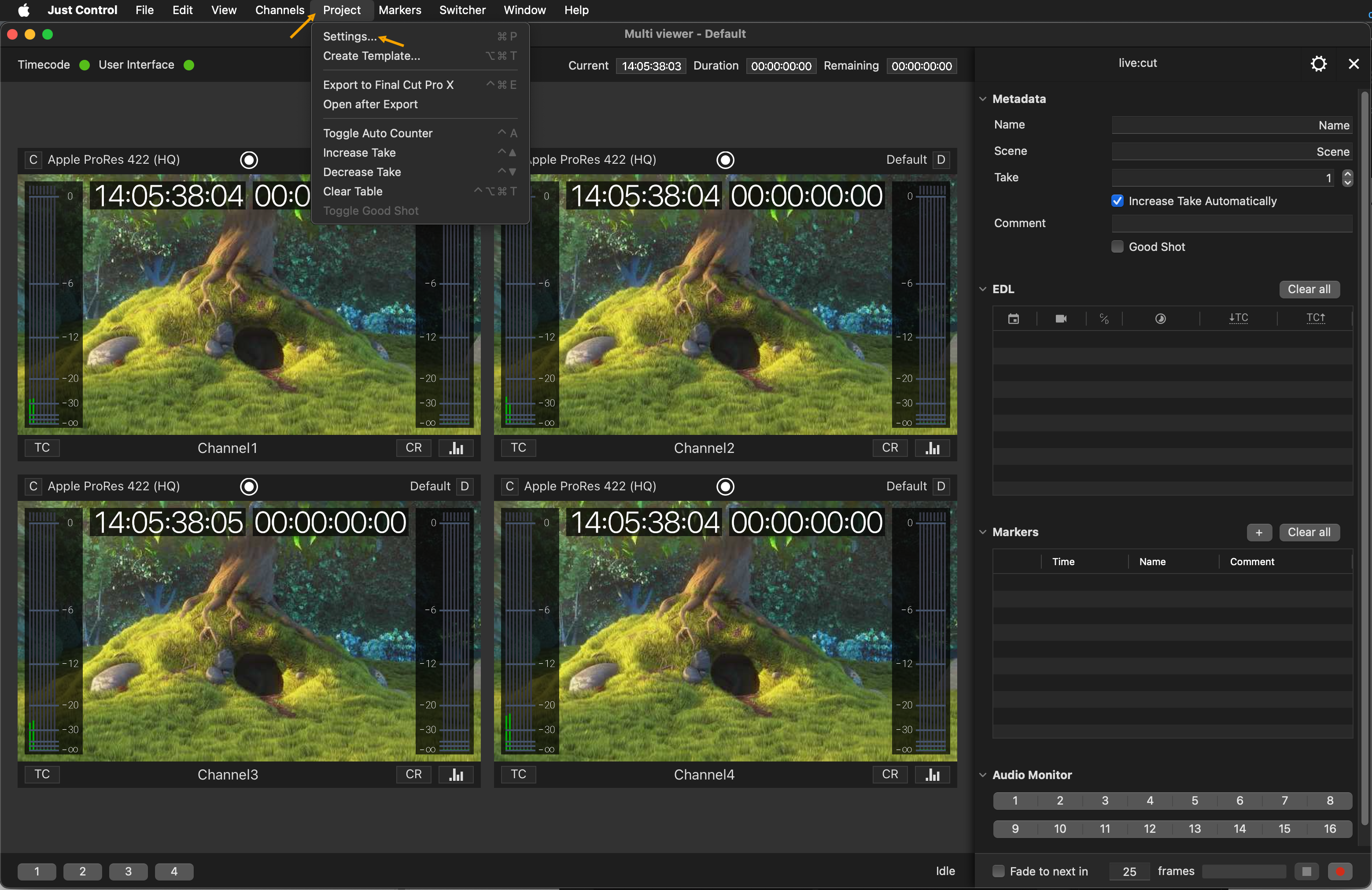This screenshot has width=1372, height=890.
Task: Open the Markers menu
Action: click(x=400, y=10)
